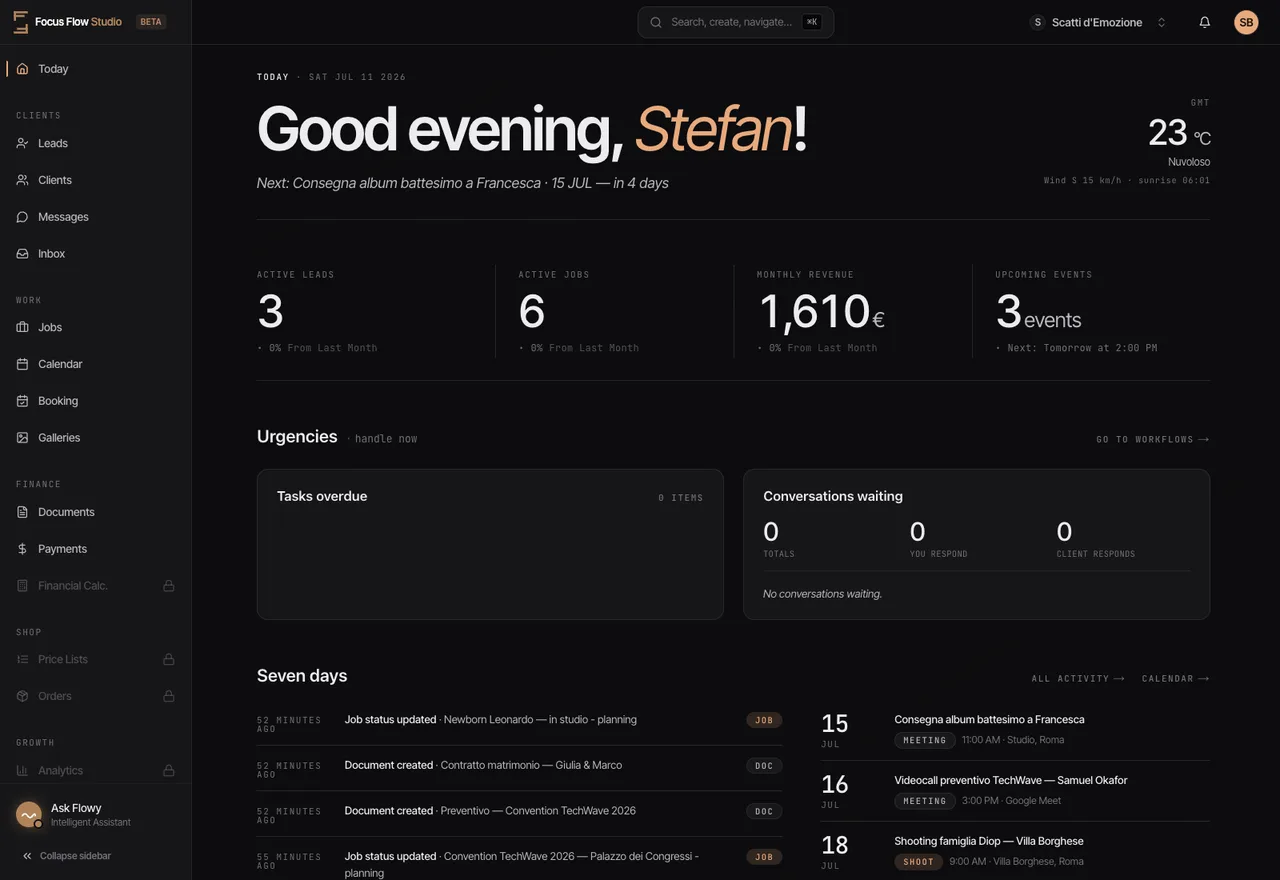The height and width of the screenshot is (880, 1280).
Task: Click the Inbox tray icon
Action: tap(22, 254)
